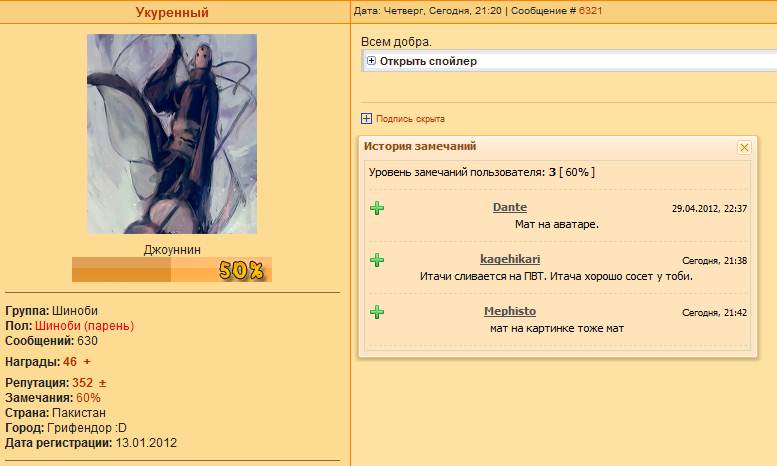Click the remark text Мат на аватаре.
Viewport: 777px width, 466px height.
tap(557, 224)
